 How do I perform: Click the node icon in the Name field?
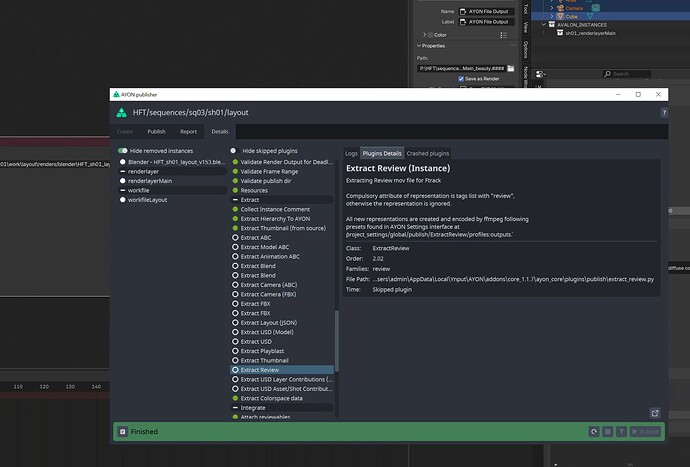pyautogui.click(x=463, y=11)
